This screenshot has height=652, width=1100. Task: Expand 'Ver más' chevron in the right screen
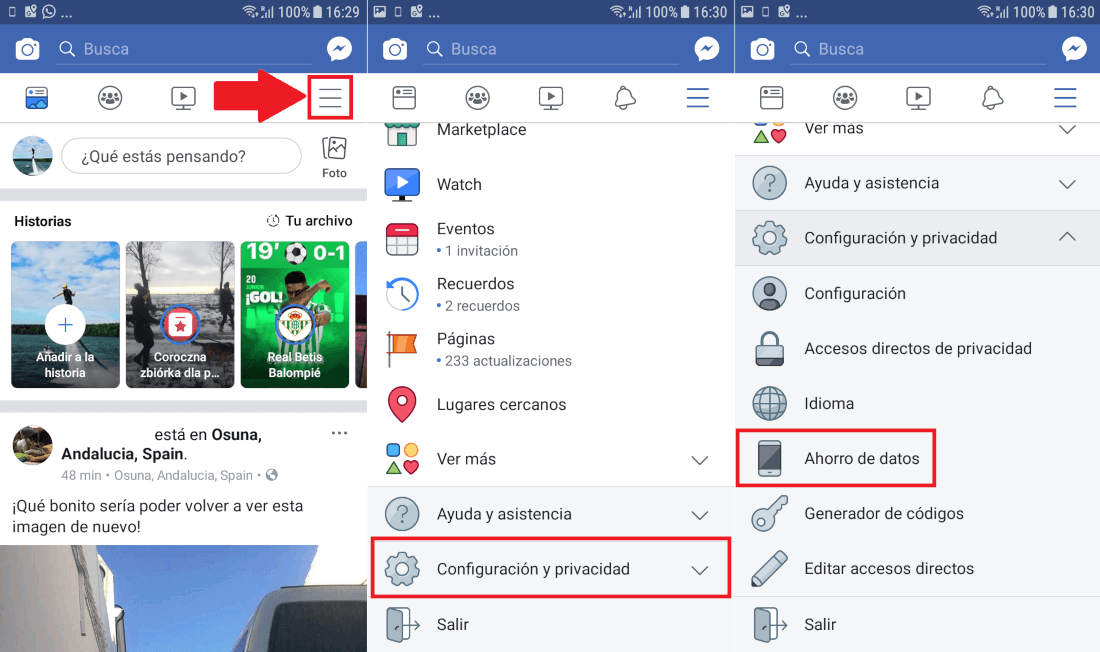tap(1067, 130)
